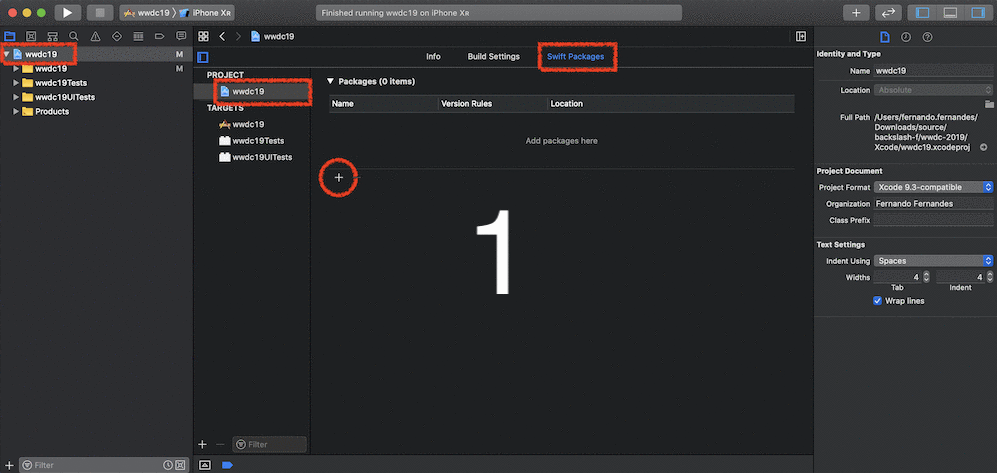Collapse the Packages (0 items) section
This screenshot has height=473, width=997.
[330, 81]
